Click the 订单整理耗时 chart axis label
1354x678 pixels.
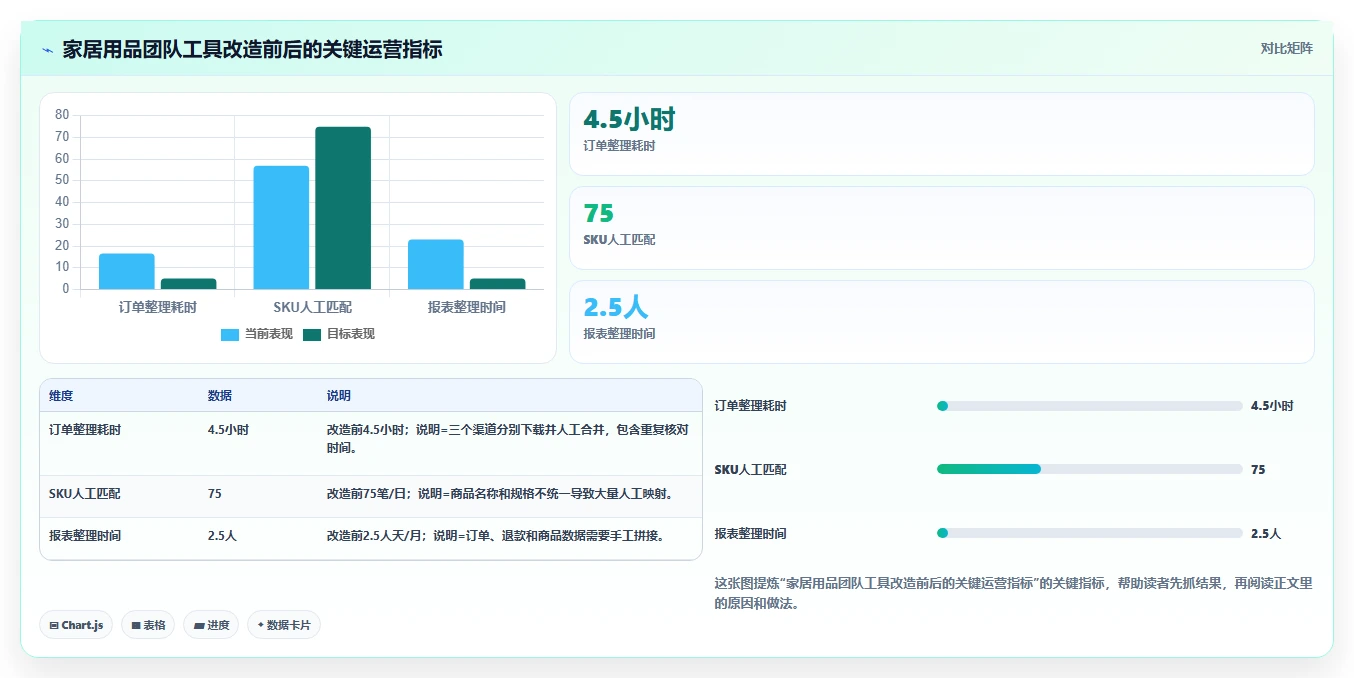(x=158, y=308)
